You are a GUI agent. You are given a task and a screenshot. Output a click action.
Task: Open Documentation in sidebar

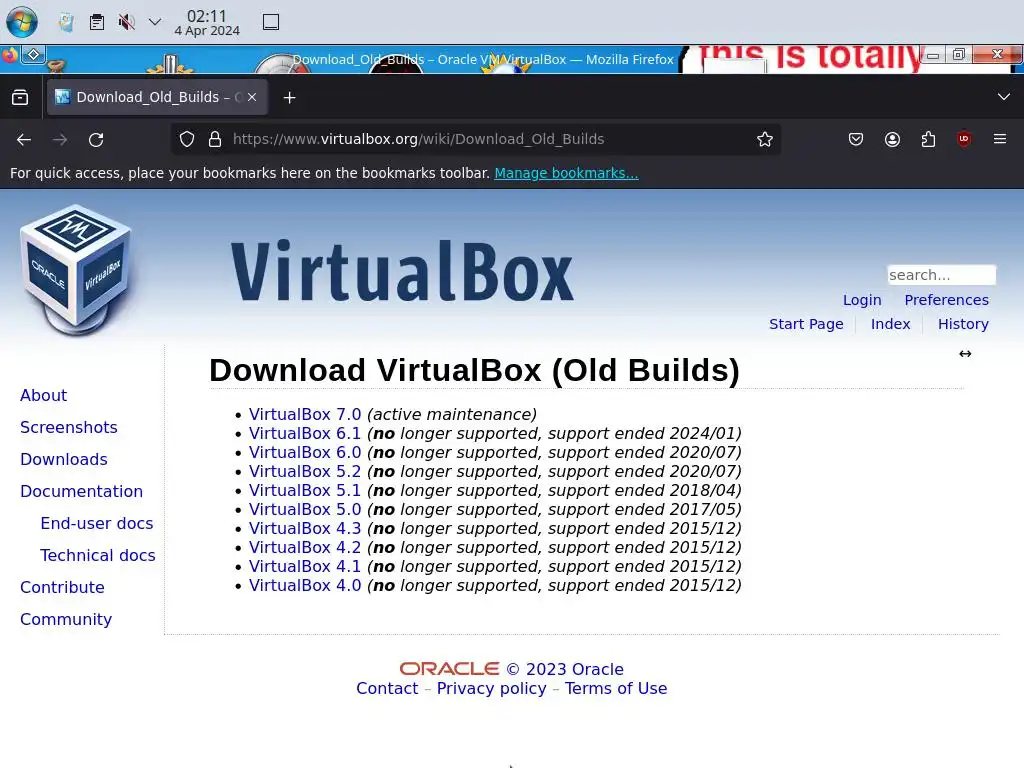[x=81, y=491]
